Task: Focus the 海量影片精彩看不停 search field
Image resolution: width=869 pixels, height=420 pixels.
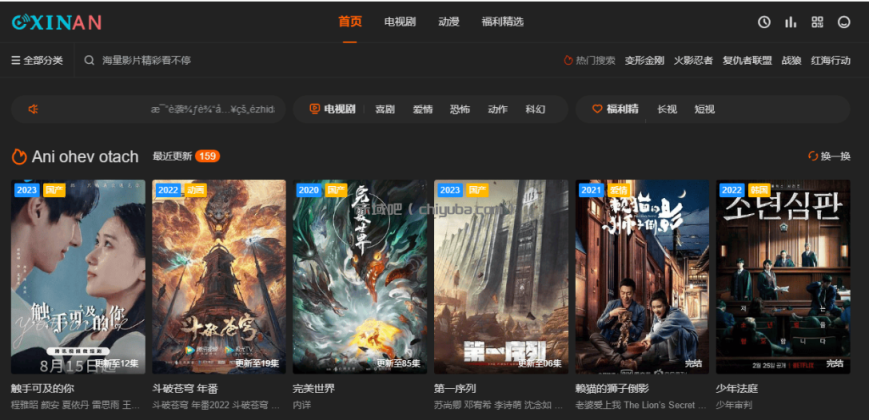Action: pyautogui.click(x=147, y=60)
